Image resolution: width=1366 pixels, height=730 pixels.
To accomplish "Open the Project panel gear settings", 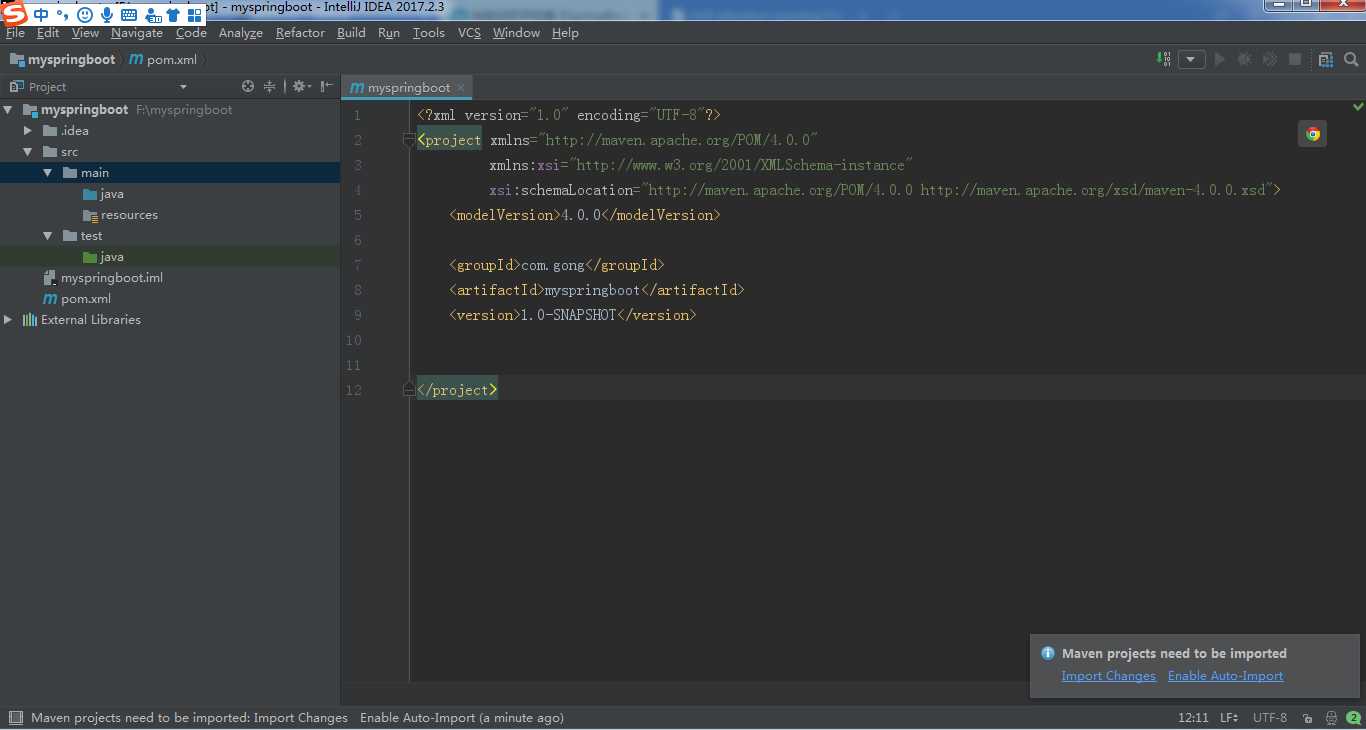I will [x=301, y=87].
